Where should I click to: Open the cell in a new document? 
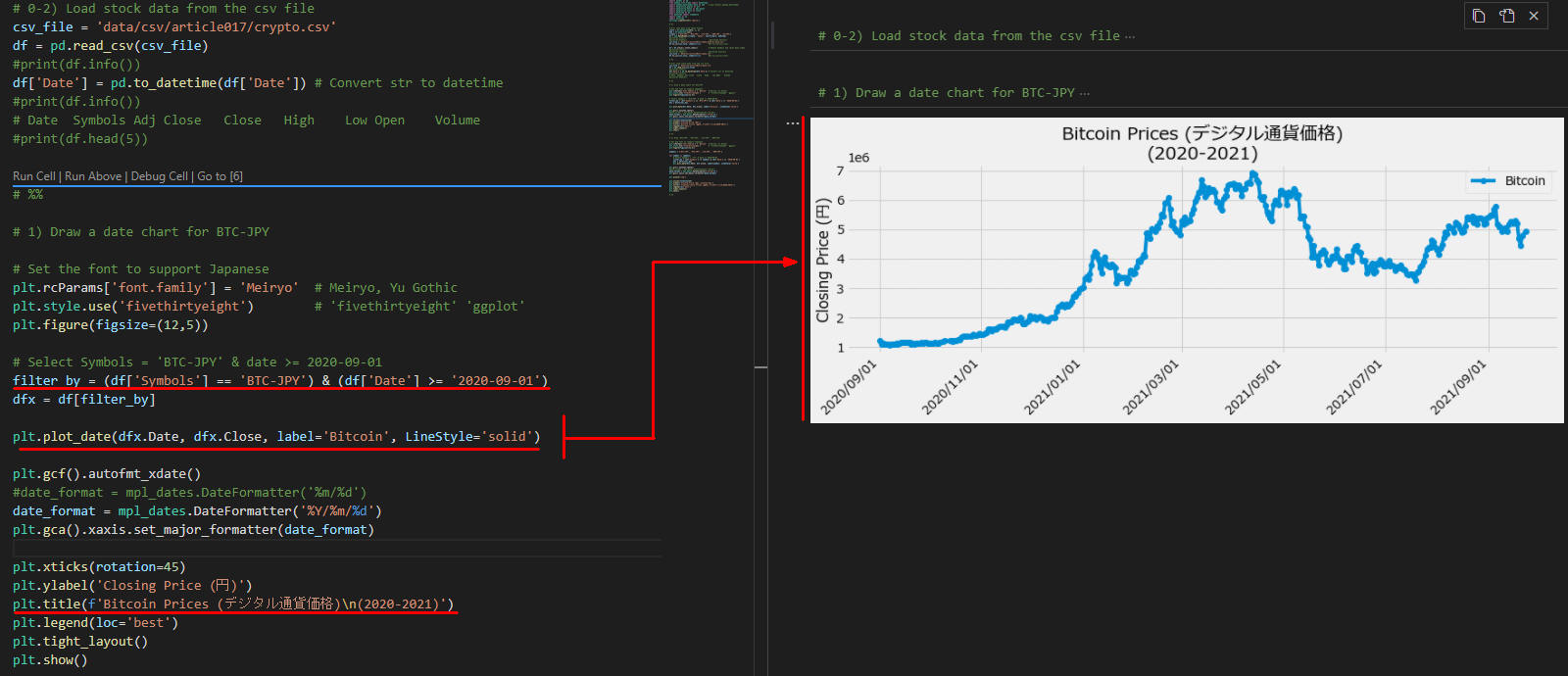(x=1506, y=16)
